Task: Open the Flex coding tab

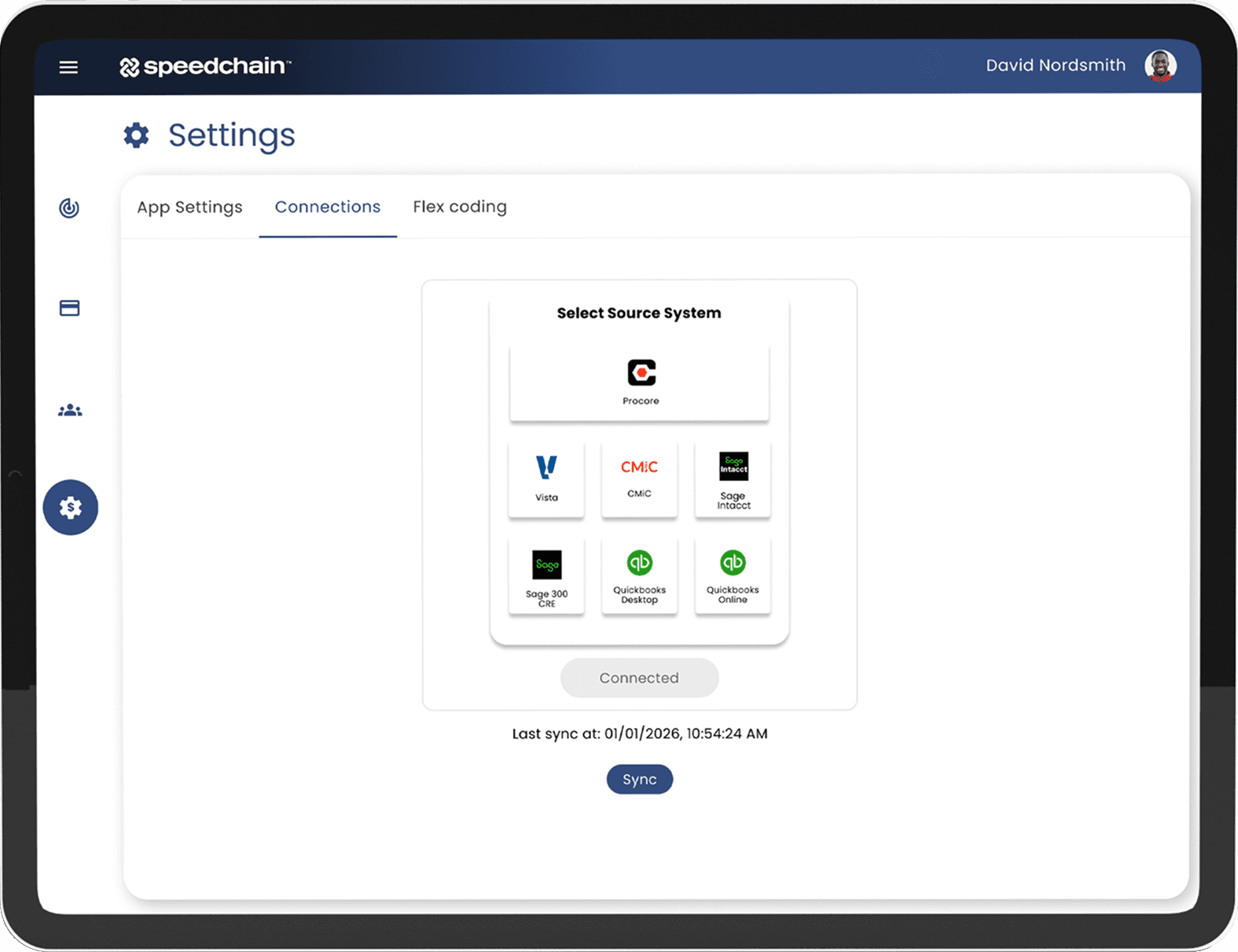Action: coord(460,207)
